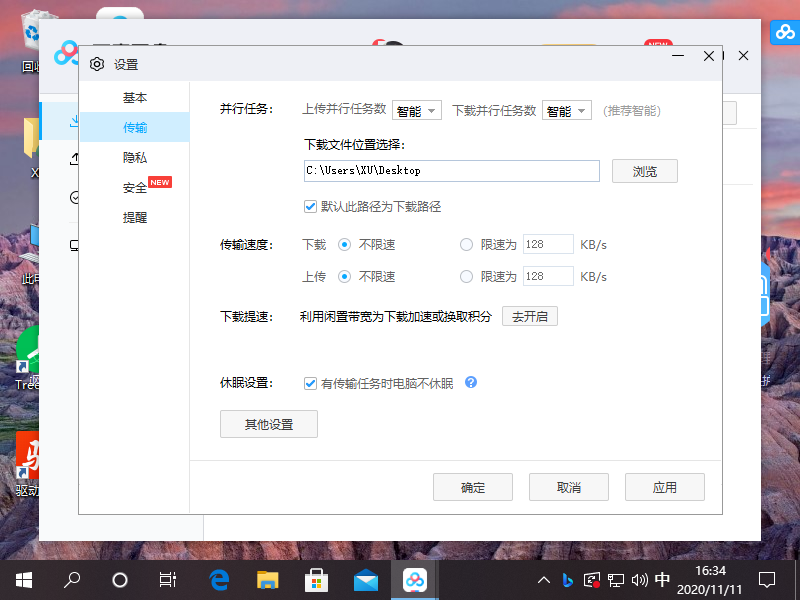Screen dimensions: 800x600
Task: Click the Windows Start button
Action: point(23,579)
